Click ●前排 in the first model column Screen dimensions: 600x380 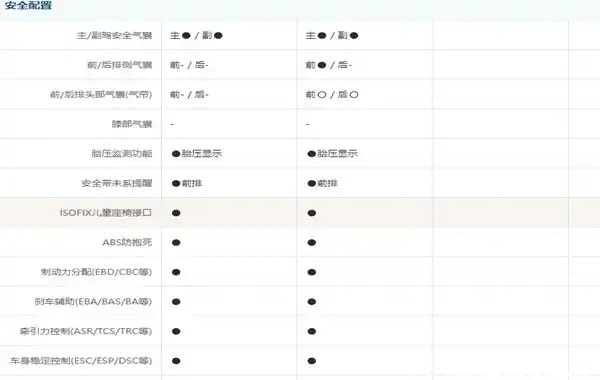pos(187,183)
